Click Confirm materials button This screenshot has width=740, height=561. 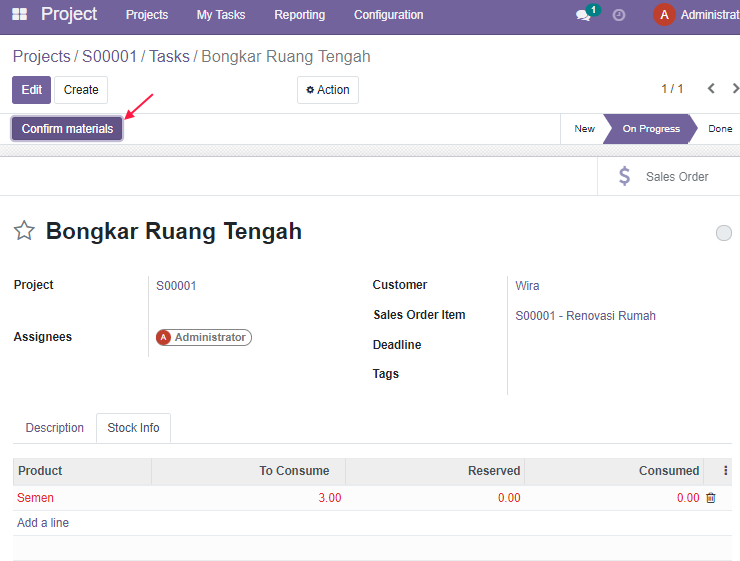click(67, 129)
